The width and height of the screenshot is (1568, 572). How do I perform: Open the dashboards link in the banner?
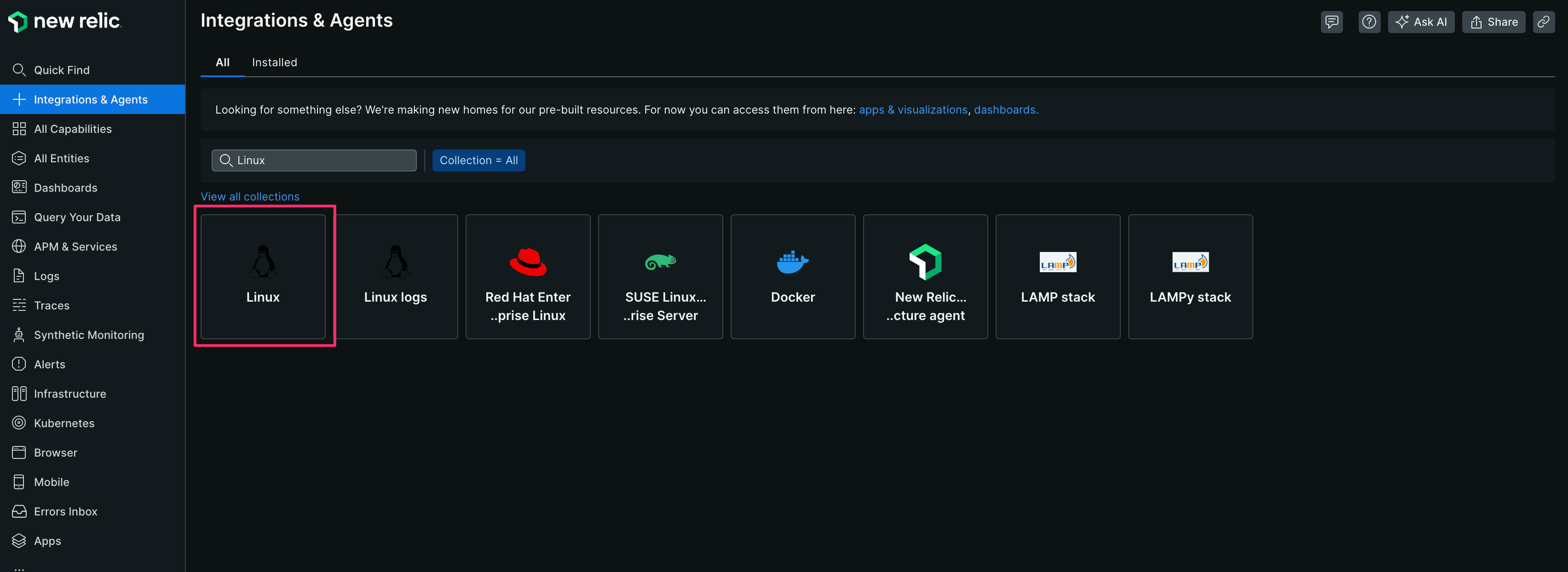pos(1006,109)
